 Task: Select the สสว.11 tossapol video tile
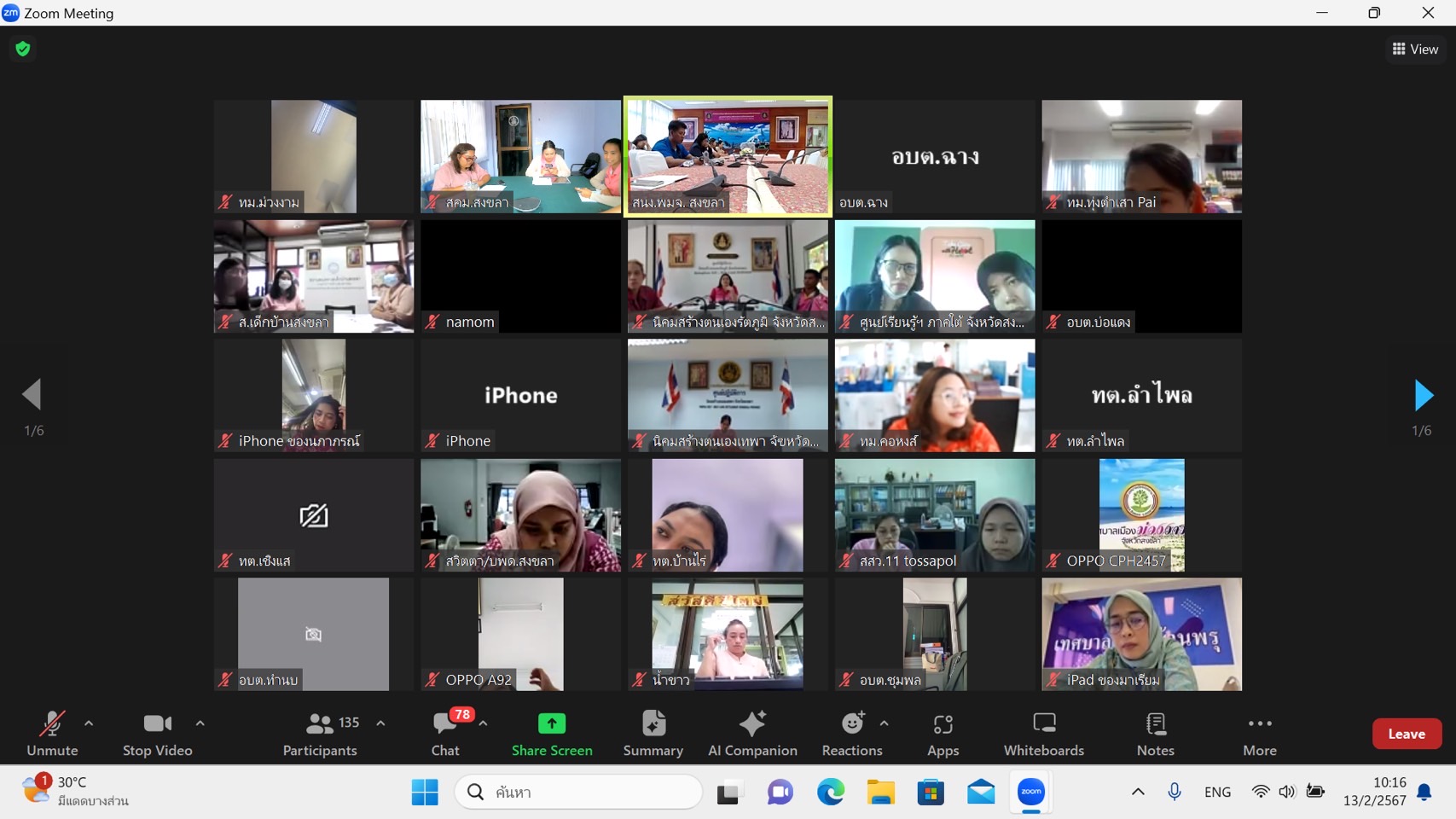935,514
